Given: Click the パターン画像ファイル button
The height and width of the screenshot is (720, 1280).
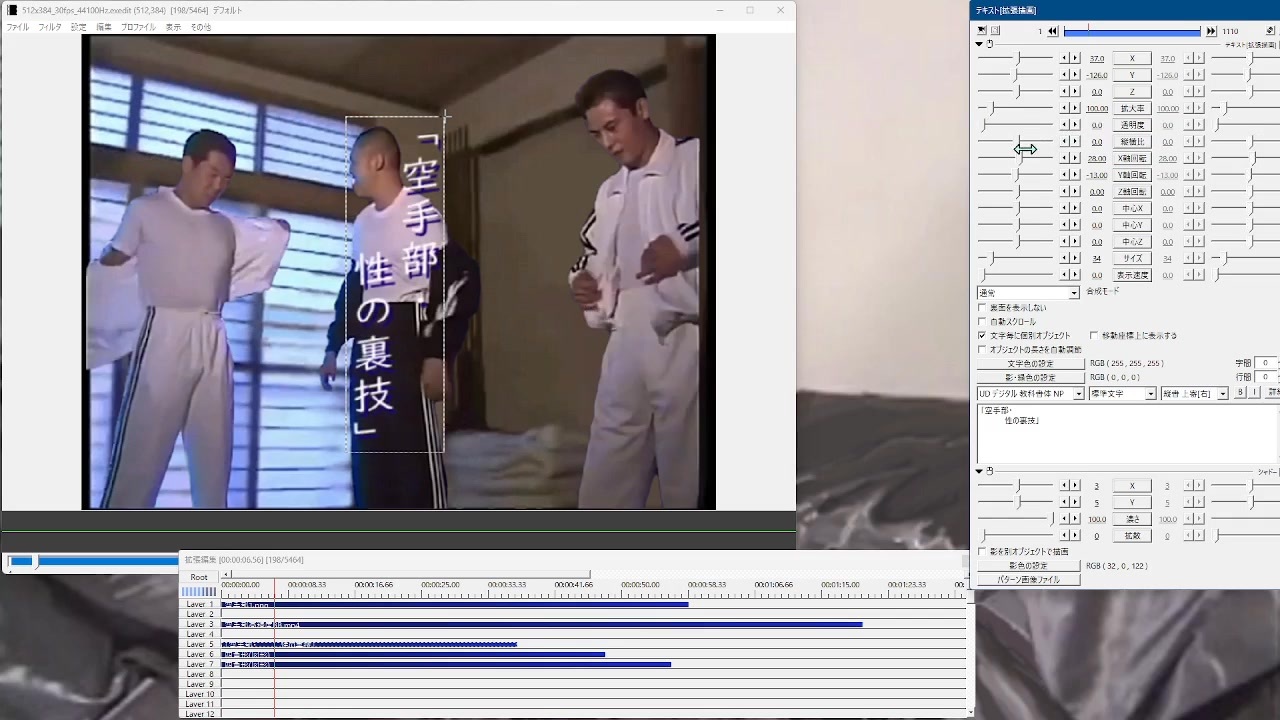Looking at the screenshot, I should coord(1028,580).
